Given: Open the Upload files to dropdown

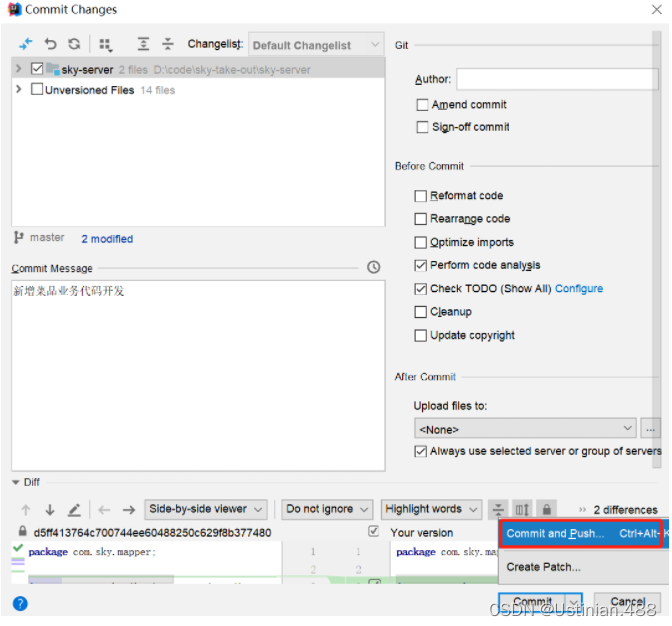Looking at the screenshot, I should tap(525, 428).
